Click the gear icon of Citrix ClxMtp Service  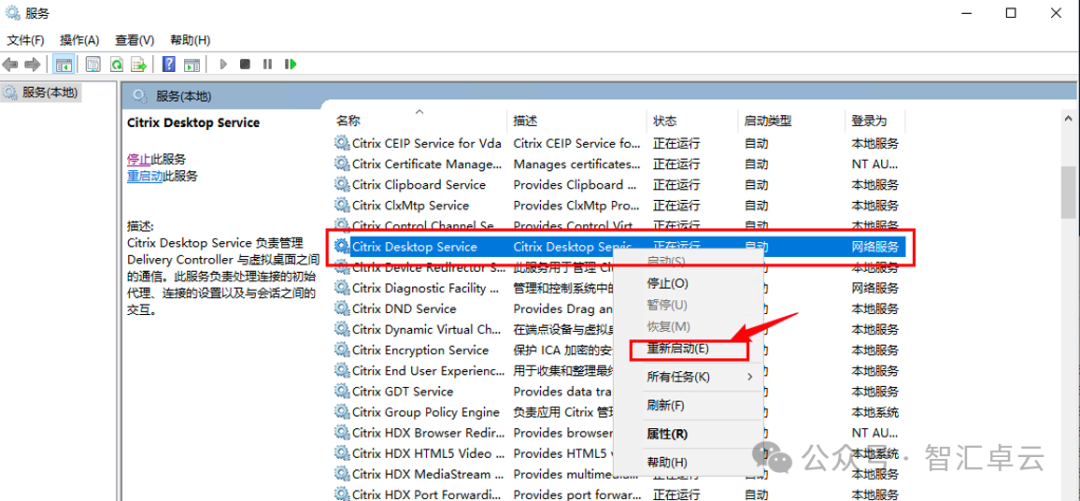point(342,205)
